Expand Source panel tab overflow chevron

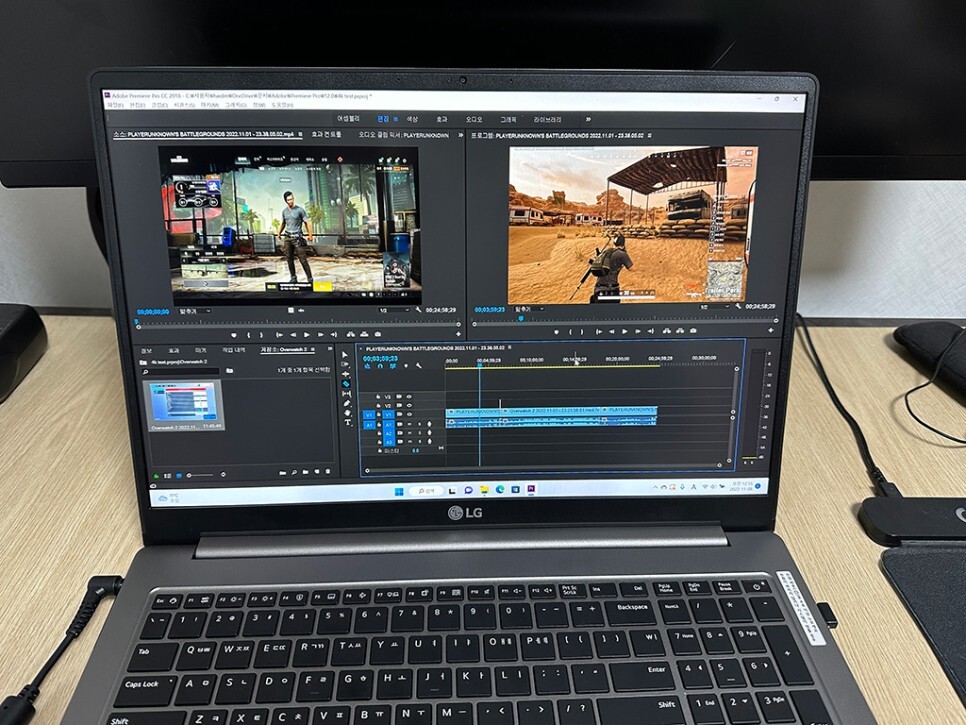[x=461, y=135]
